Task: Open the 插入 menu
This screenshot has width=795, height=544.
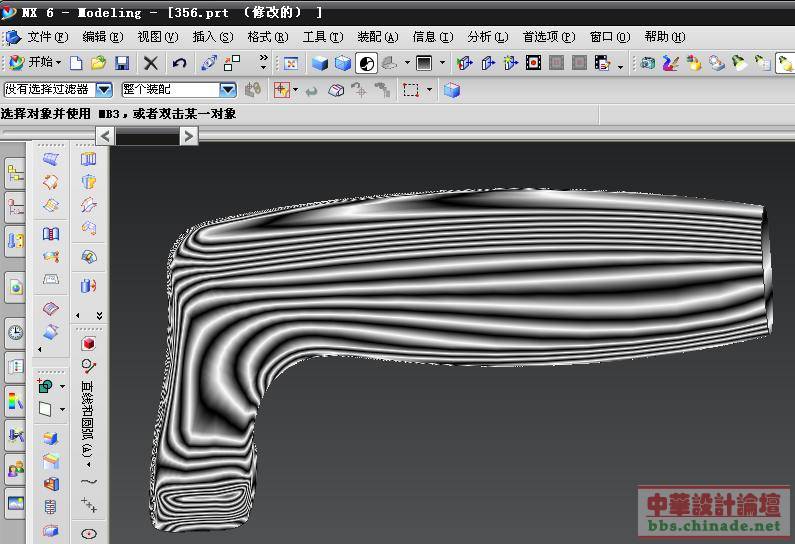Action: click(212, 37)
